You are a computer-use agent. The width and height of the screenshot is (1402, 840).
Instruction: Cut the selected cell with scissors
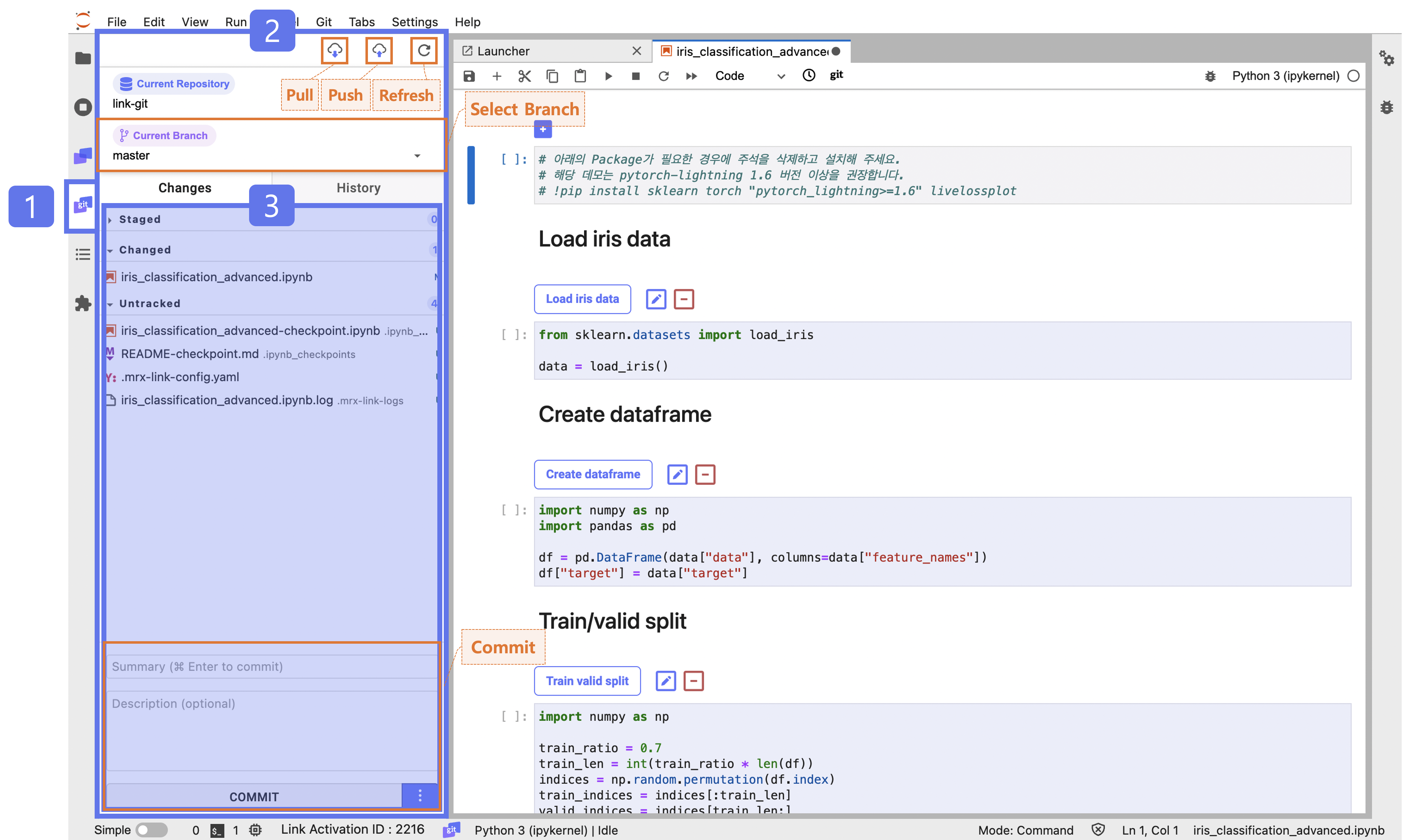click(525, 76)
